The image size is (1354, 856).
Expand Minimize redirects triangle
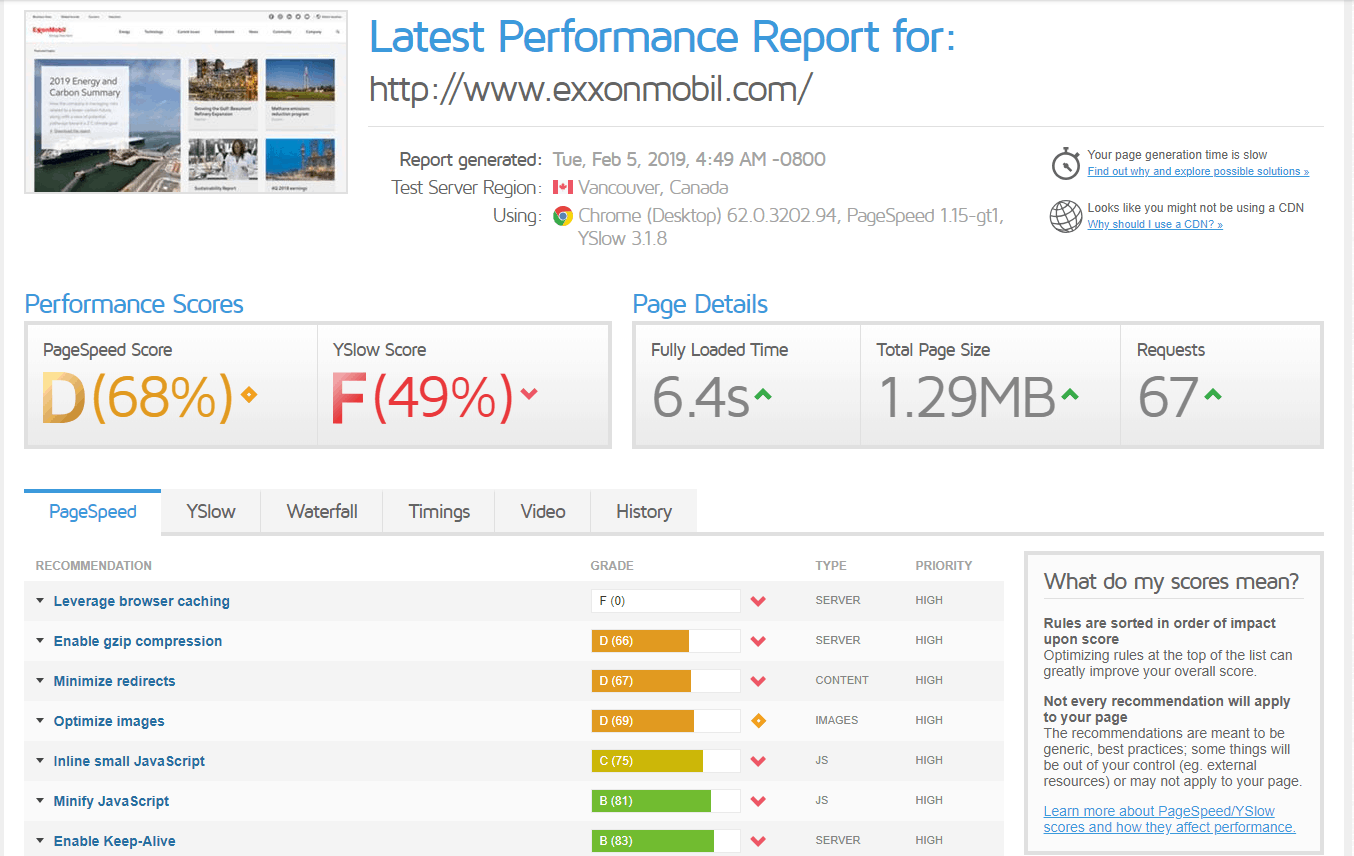pyautogui.click(x=40, y=681)
